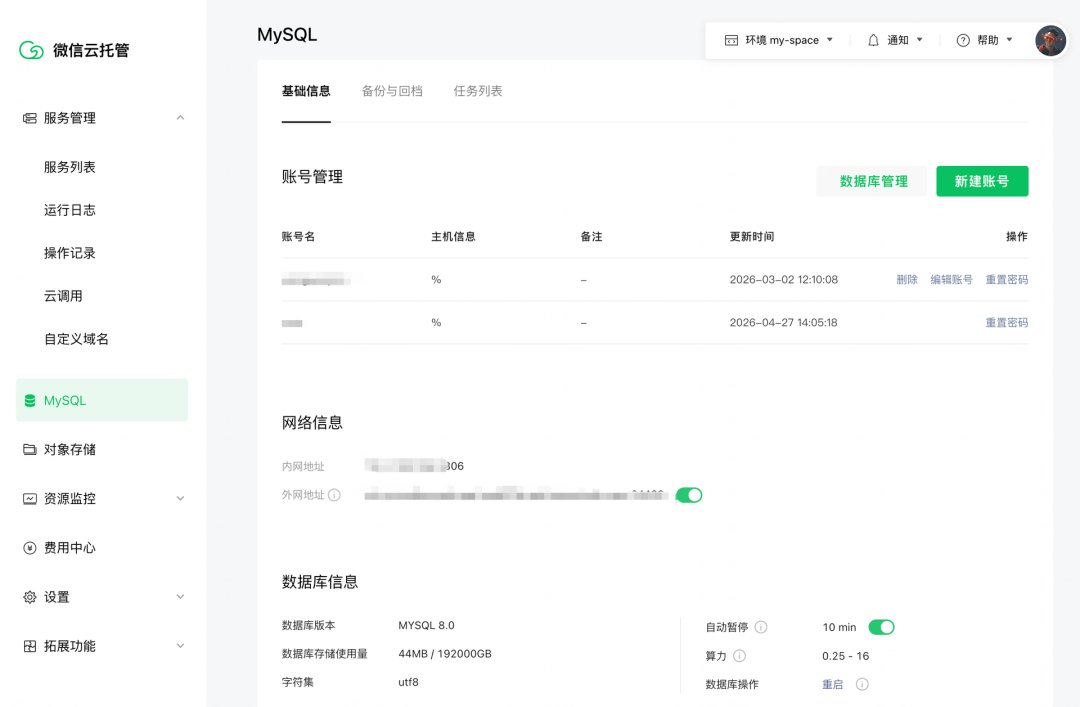This screenshot has height=707, width=1080.
Task: Click the 备注 column header
Action: [591, 236]
